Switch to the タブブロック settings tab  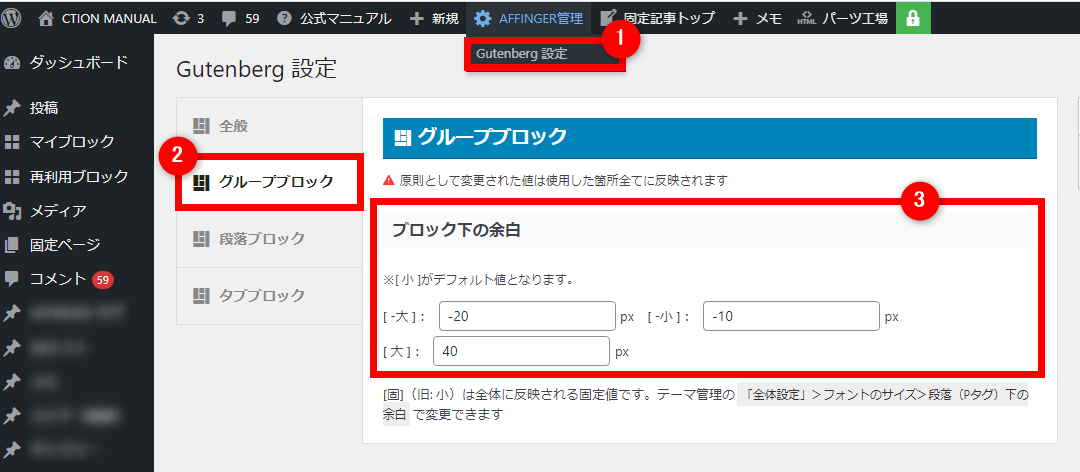click(x=269, y=296)
